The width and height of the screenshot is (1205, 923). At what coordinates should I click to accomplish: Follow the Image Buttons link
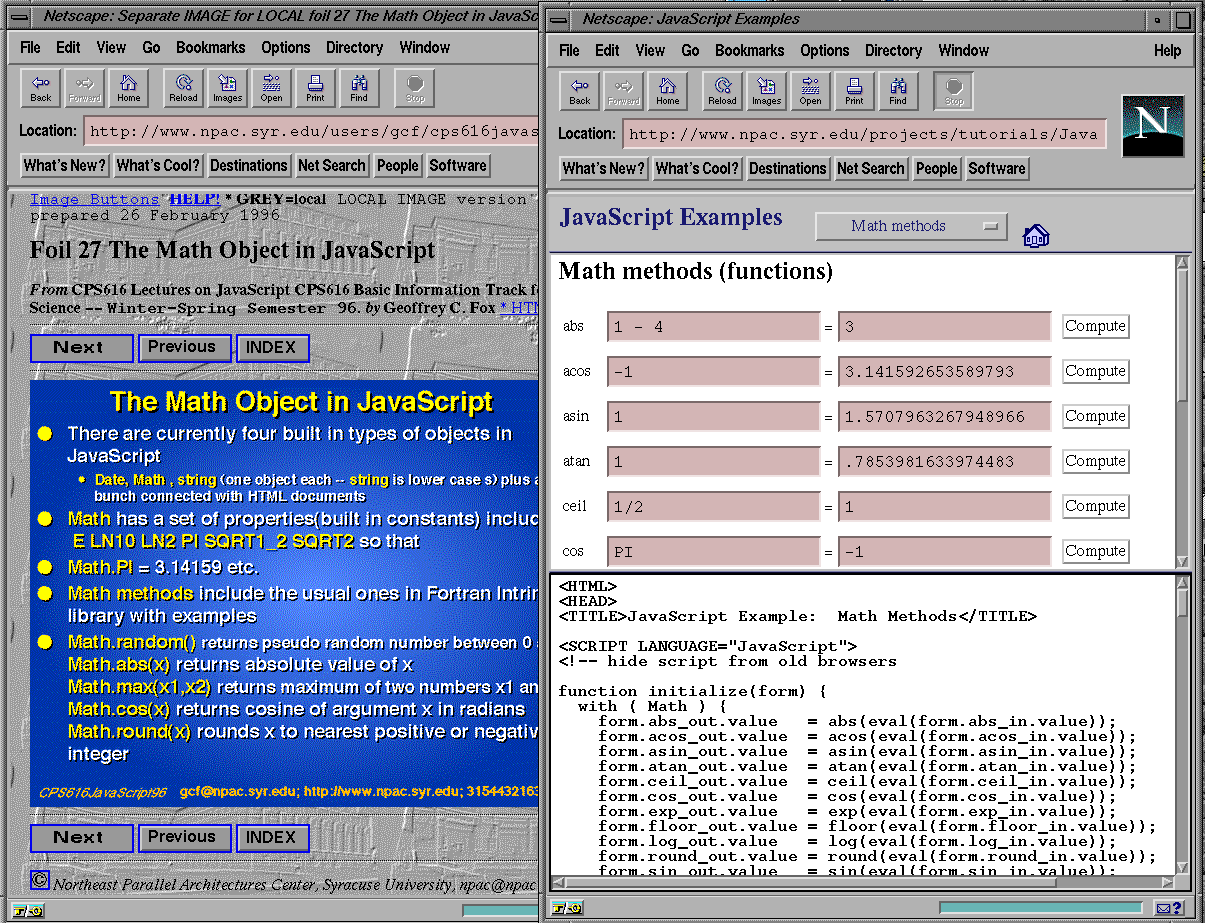(95, 199)
